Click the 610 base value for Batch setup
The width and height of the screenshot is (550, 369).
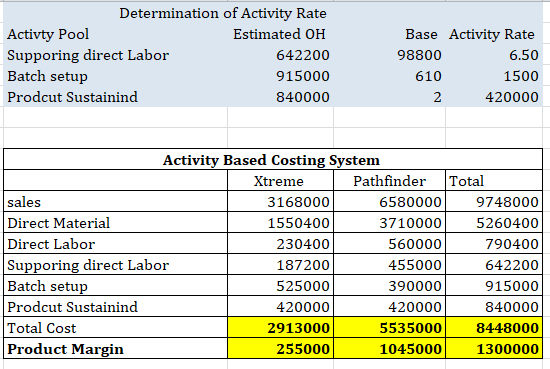tap(428, 76)
